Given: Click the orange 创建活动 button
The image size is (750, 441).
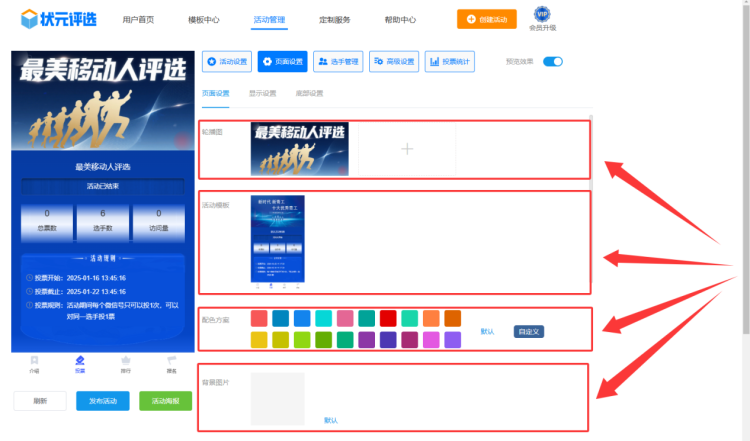Looking at the screenshot, I should [487, 19].
